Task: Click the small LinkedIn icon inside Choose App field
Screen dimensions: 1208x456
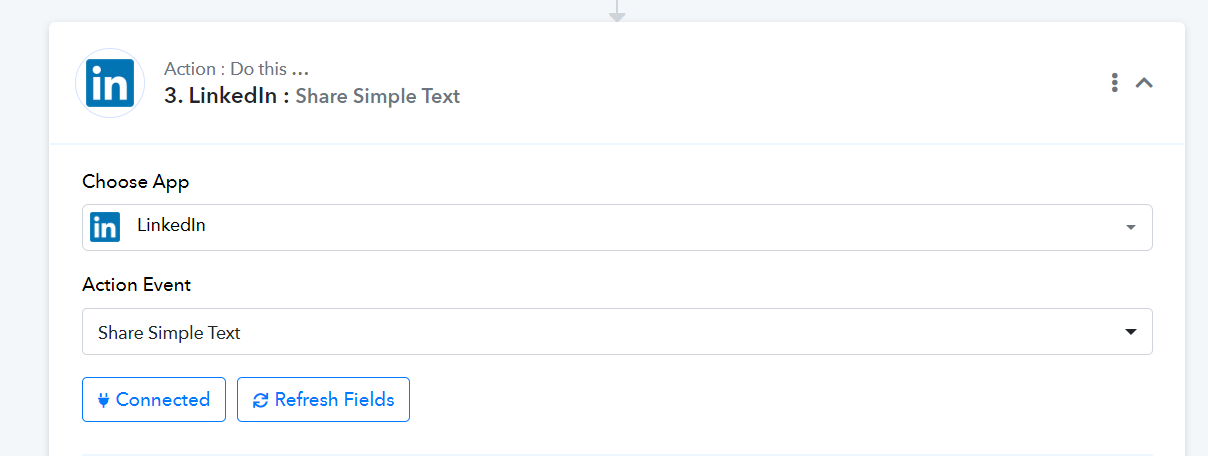Action: click(105, 227)
